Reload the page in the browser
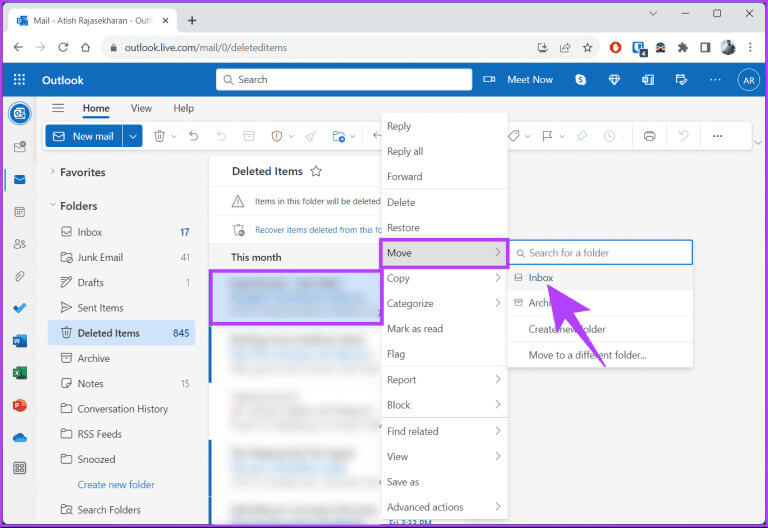This screenshot has width=768, height=528. pos(63,48)
